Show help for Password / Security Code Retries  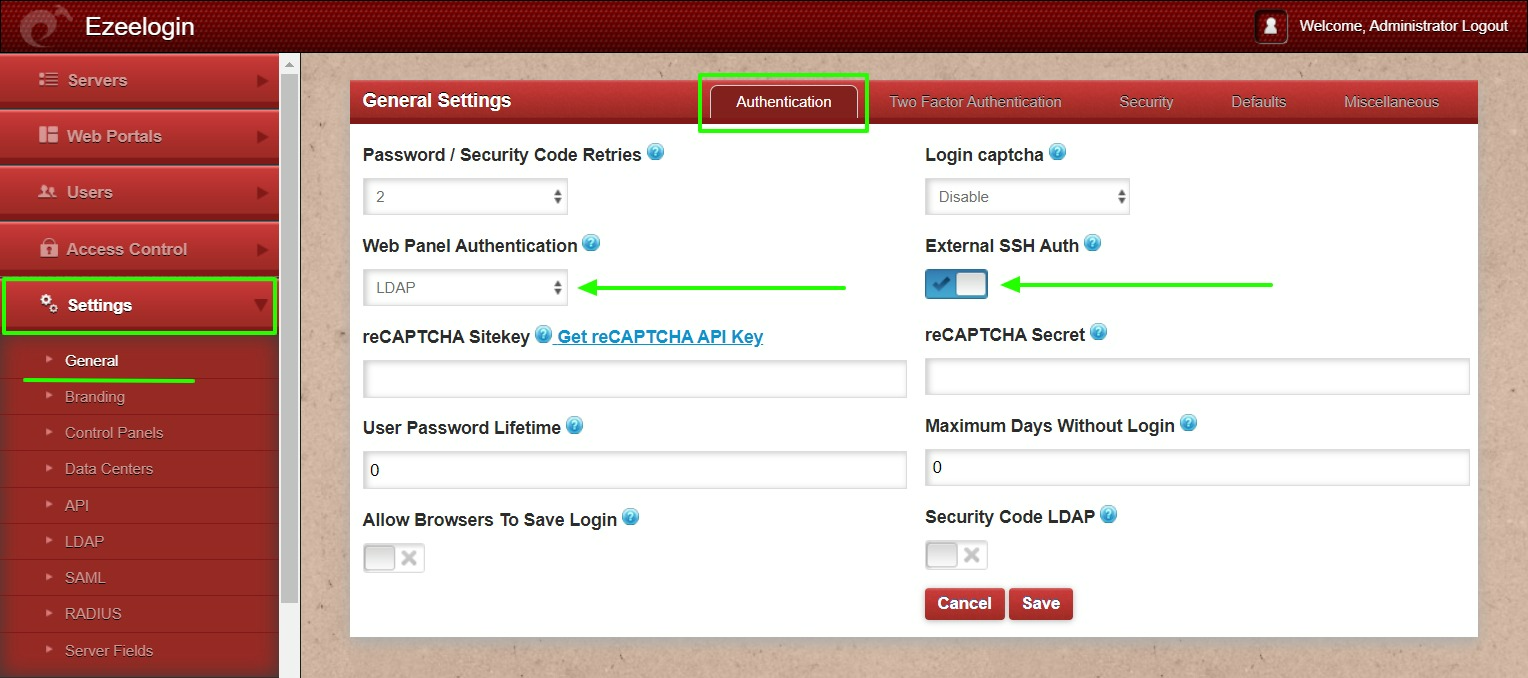pos(656,153)
